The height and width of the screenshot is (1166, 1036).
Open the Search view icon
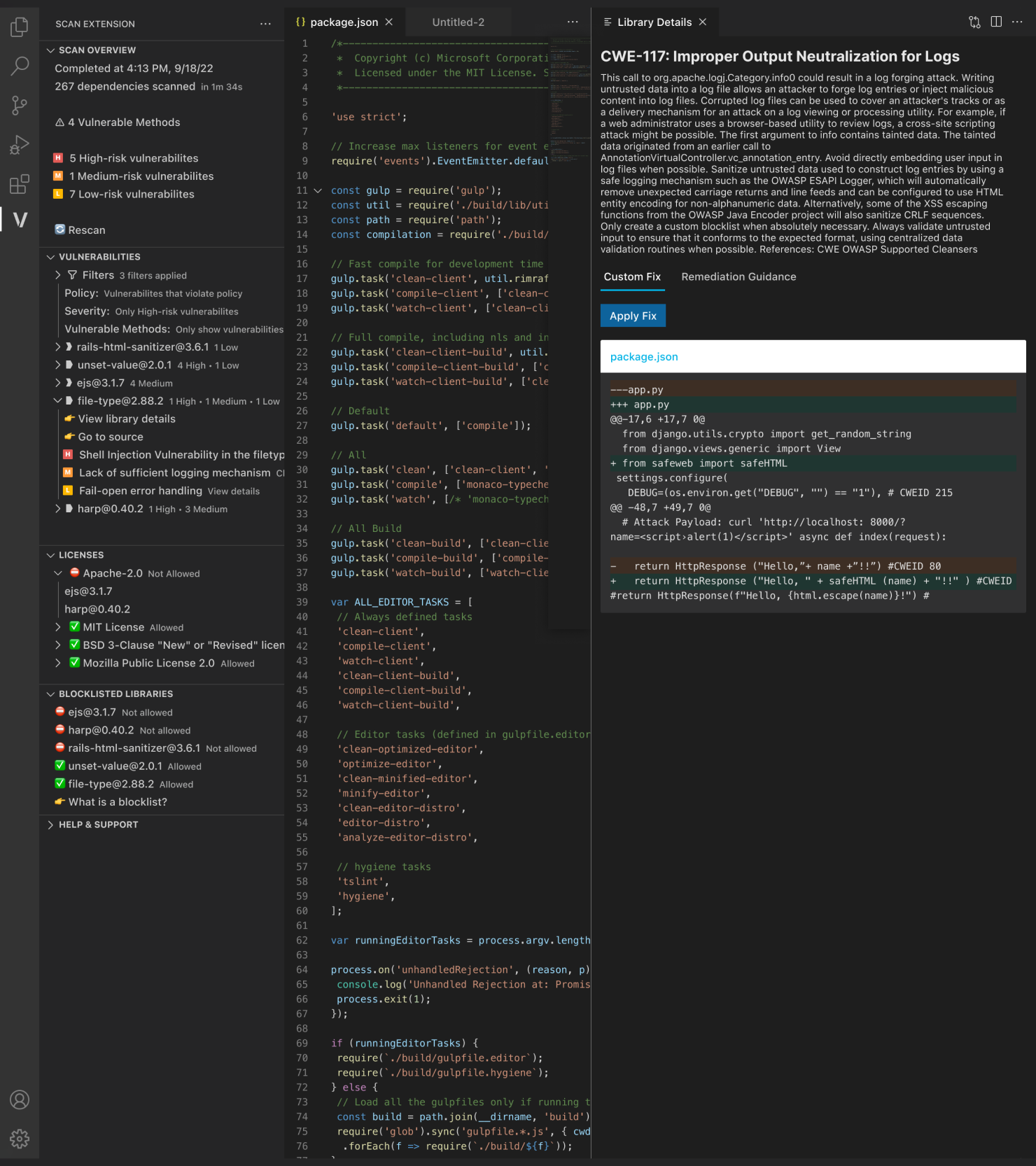click(20, 66)
